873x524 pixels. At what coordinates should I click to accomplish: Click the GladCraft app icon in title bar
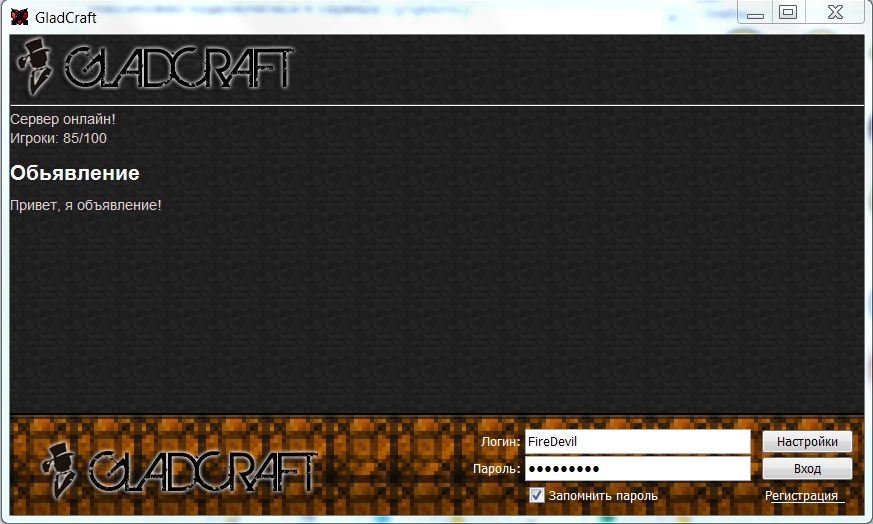[x=19, y=17]
